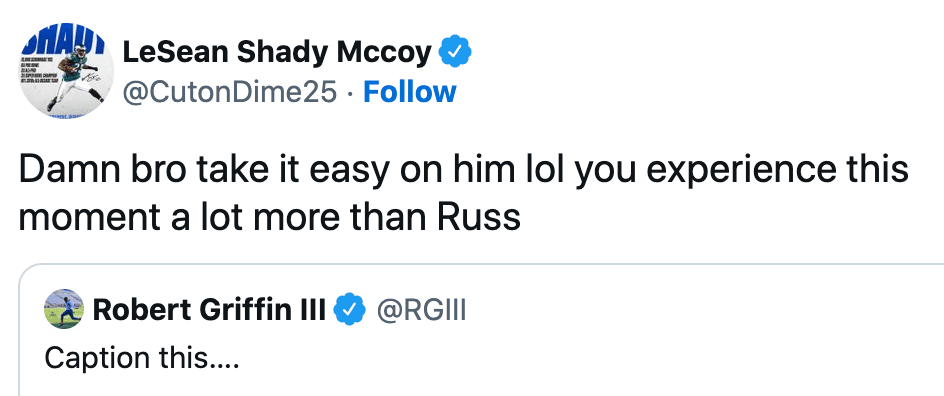Open the LeSean Shady Mccoy display name
Screen dimensions: 944x396
pos(277,53)
